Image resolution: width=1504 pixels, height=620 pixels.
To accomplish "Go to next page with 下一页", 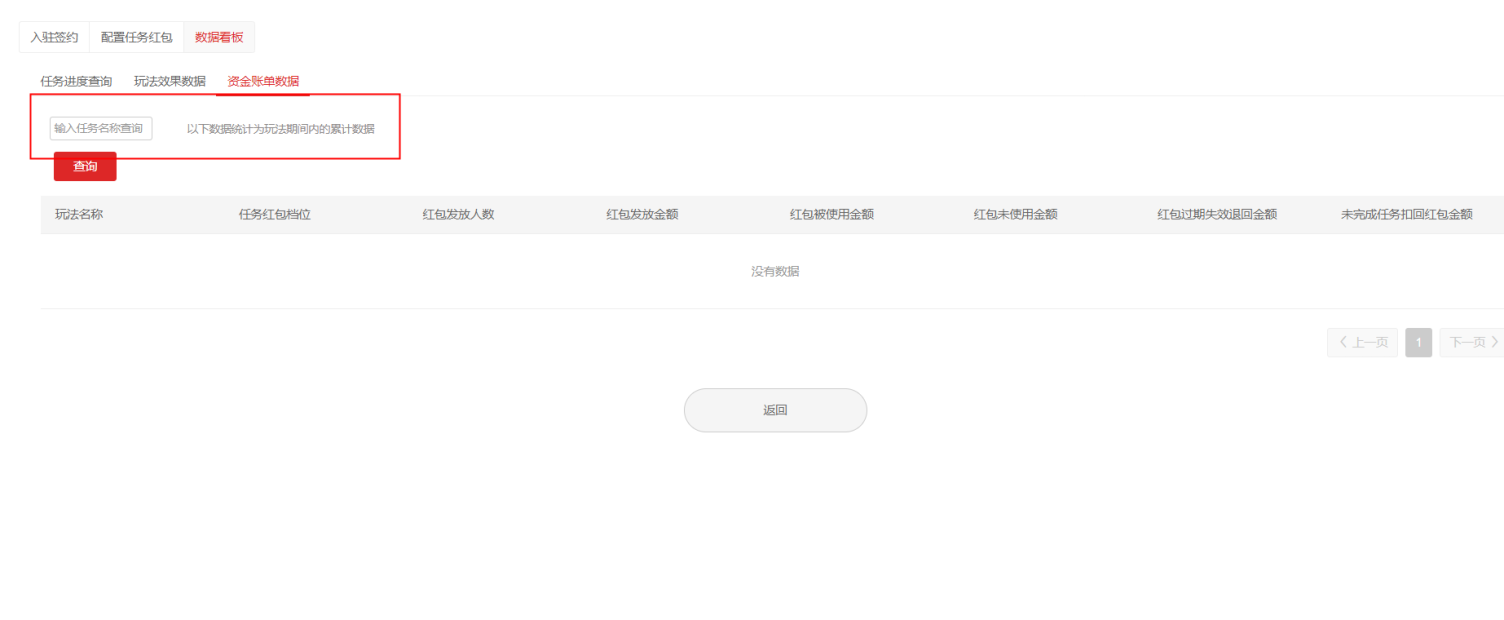I will [1472, 343].
